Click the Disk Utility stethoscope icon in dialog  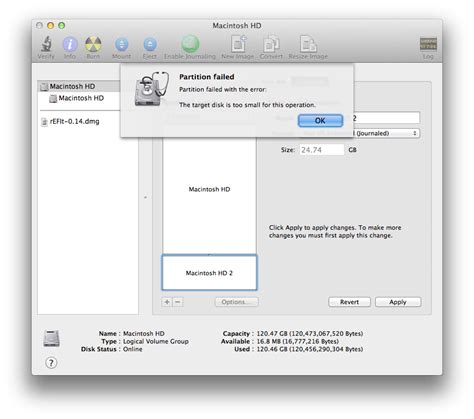[x=152, y=89]
